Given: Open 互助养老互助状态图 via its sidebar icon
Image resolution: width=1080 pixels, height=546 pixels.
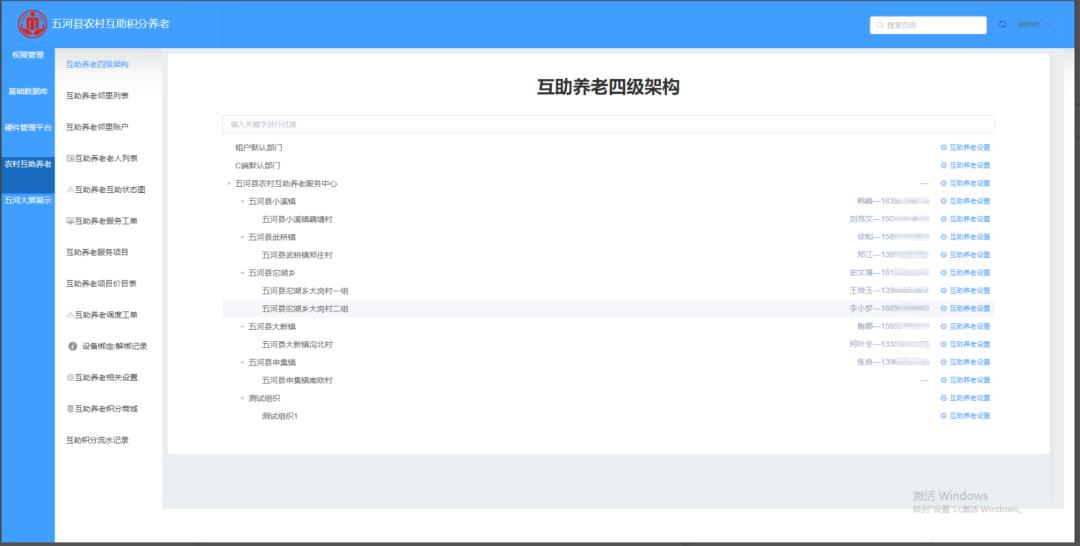Looking at the screenshot, I should [70, 190].
